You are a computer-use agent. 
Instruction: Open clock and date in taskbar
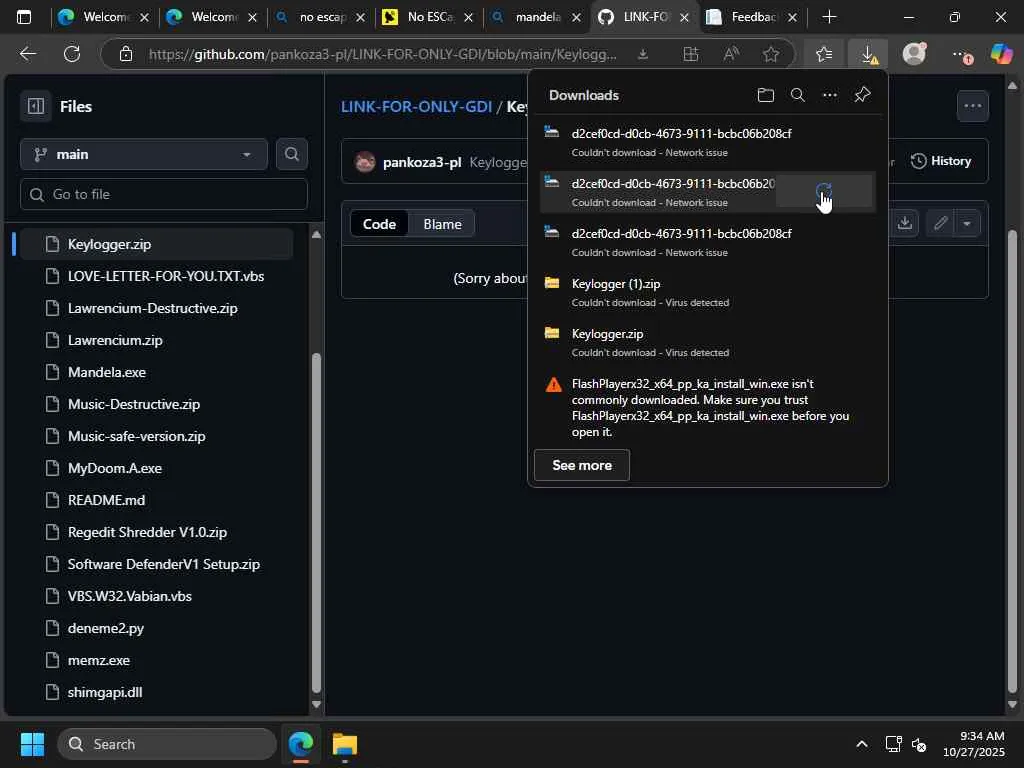click(x=974, y=744)
